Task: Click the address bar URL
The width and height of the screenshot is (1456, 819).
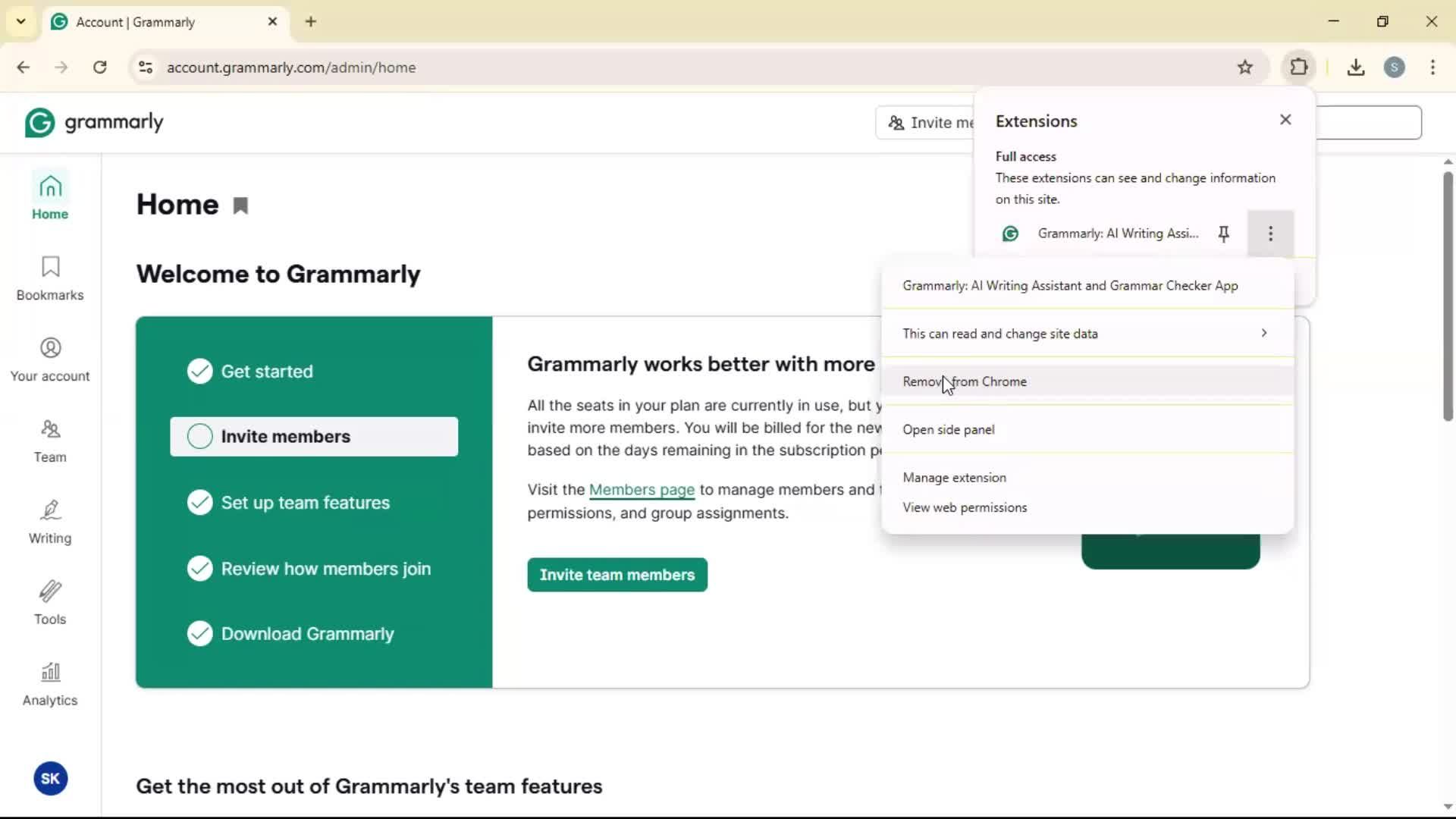Action: [291, 67]
